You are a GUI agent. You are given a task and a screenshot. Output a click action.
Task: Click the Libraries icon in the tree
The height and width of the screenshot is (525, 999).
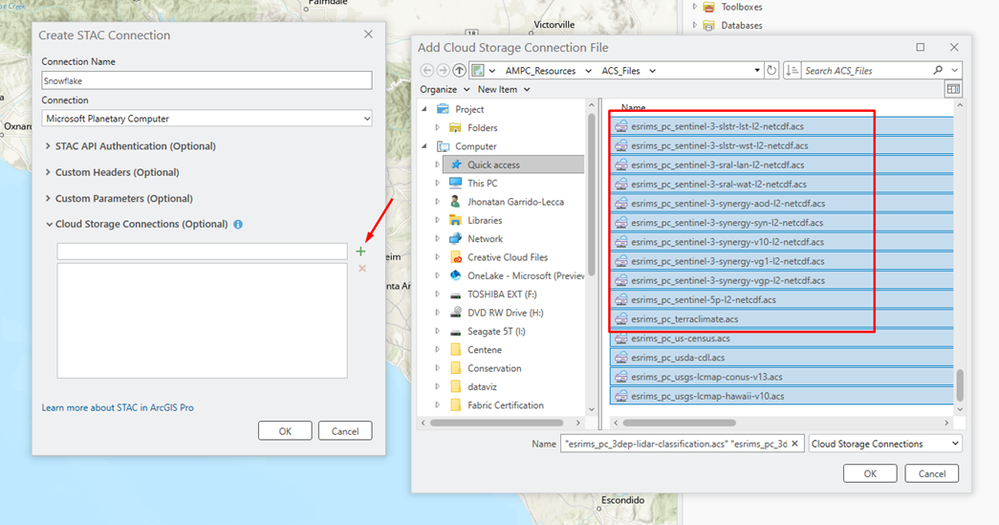point(456,220)
